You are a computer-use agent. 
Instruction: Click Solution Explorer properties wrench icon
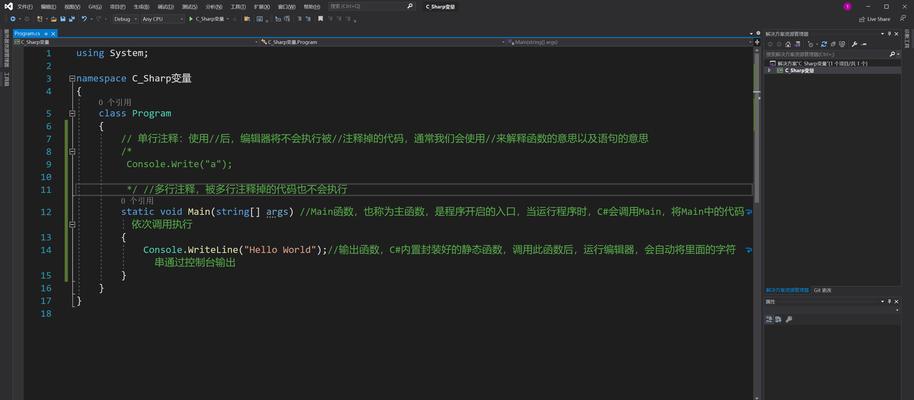[855, 44]
